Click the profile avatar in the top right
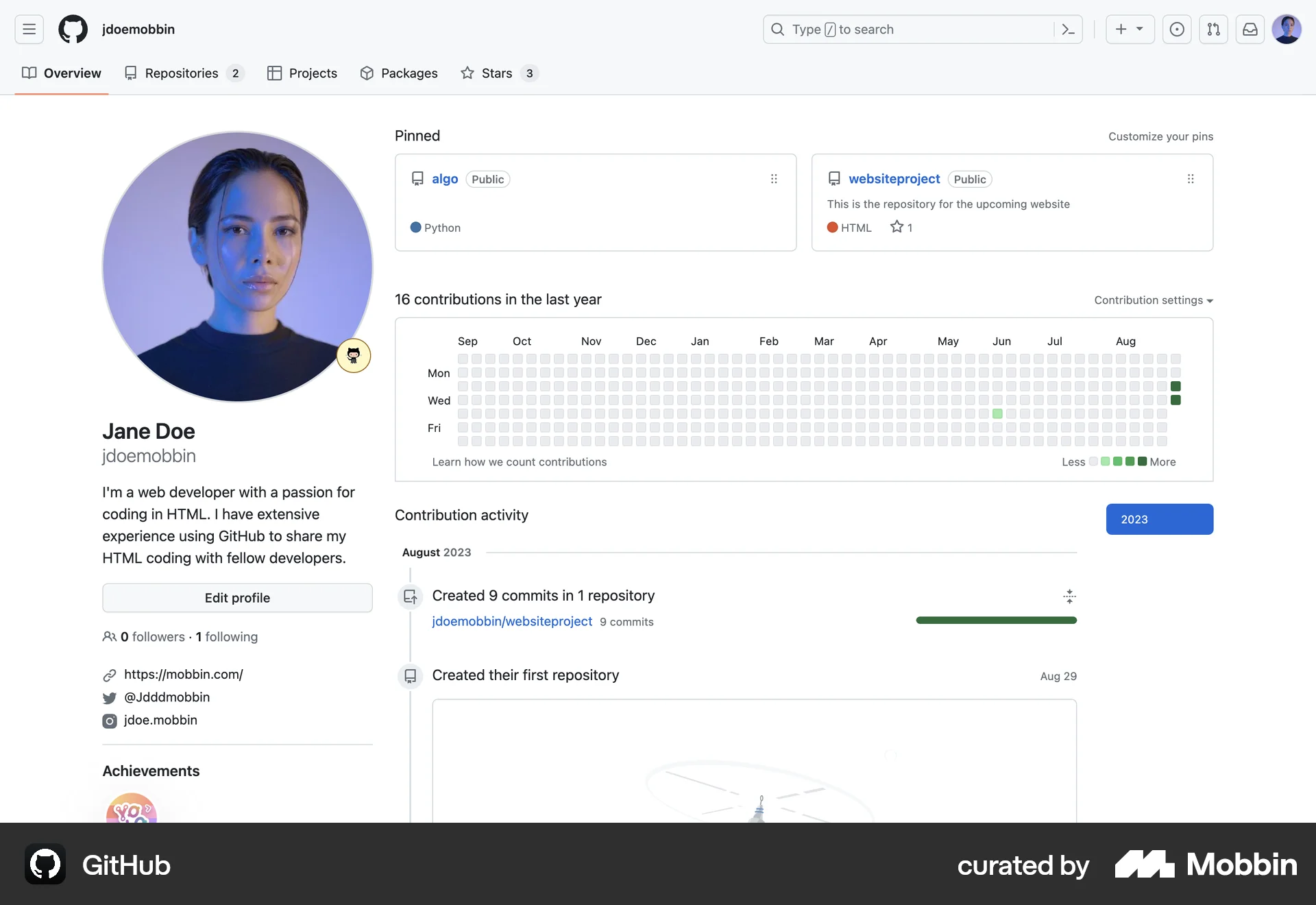 coord(1287,29)
